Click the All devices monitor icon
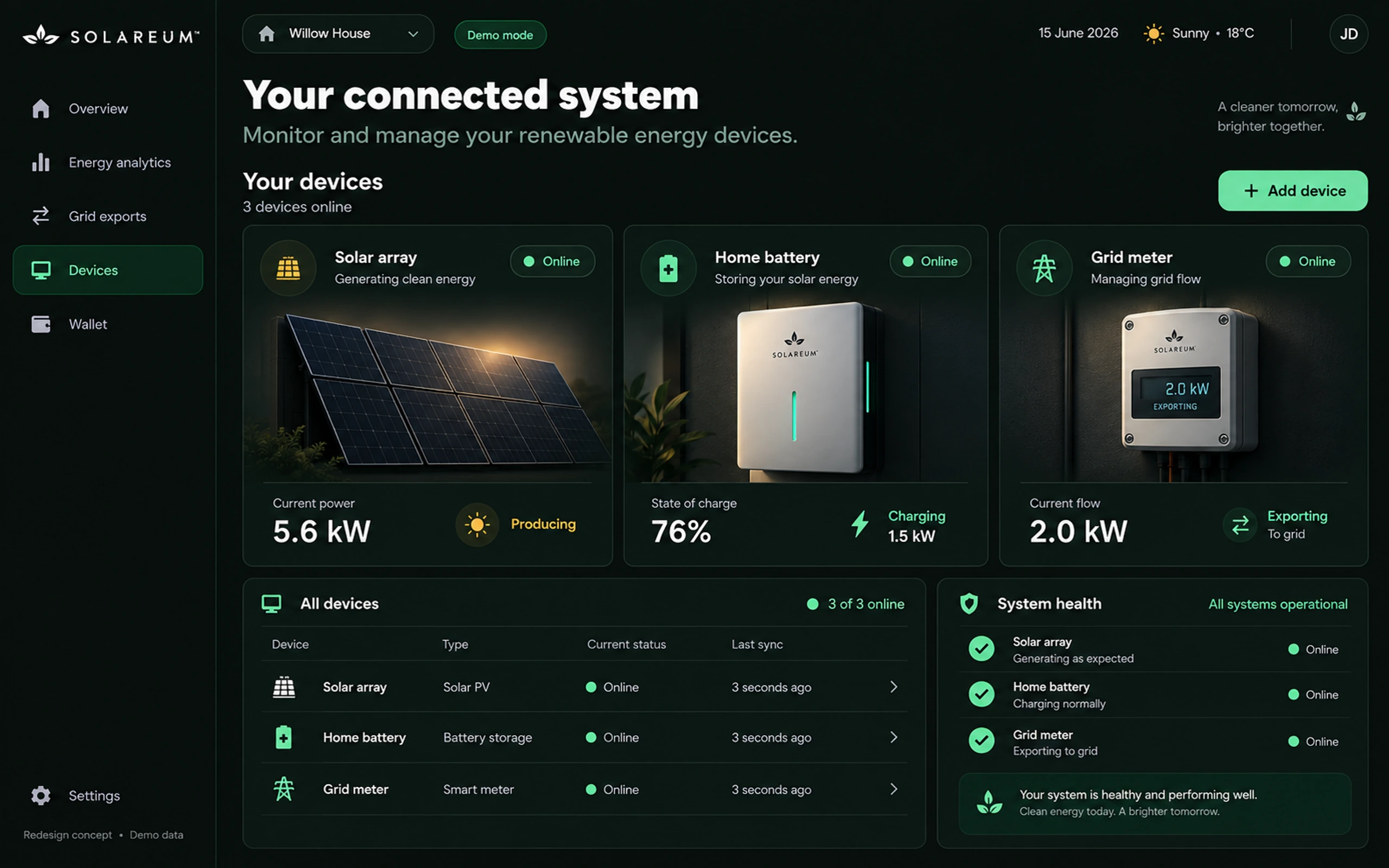The image size is (1389, 868). coord(271,604)
